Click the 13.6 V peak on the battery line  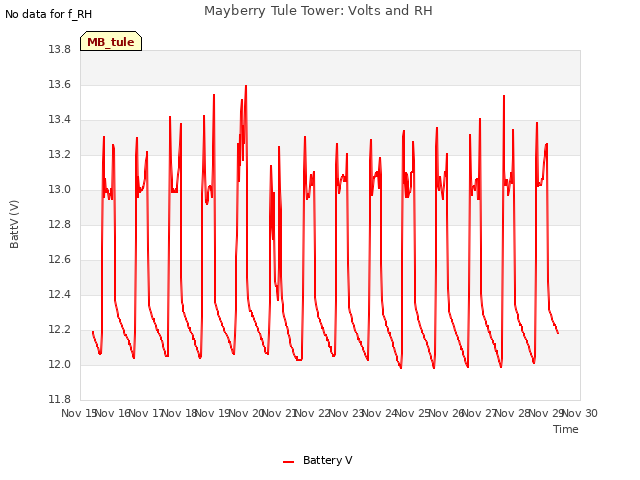[246, 86]
